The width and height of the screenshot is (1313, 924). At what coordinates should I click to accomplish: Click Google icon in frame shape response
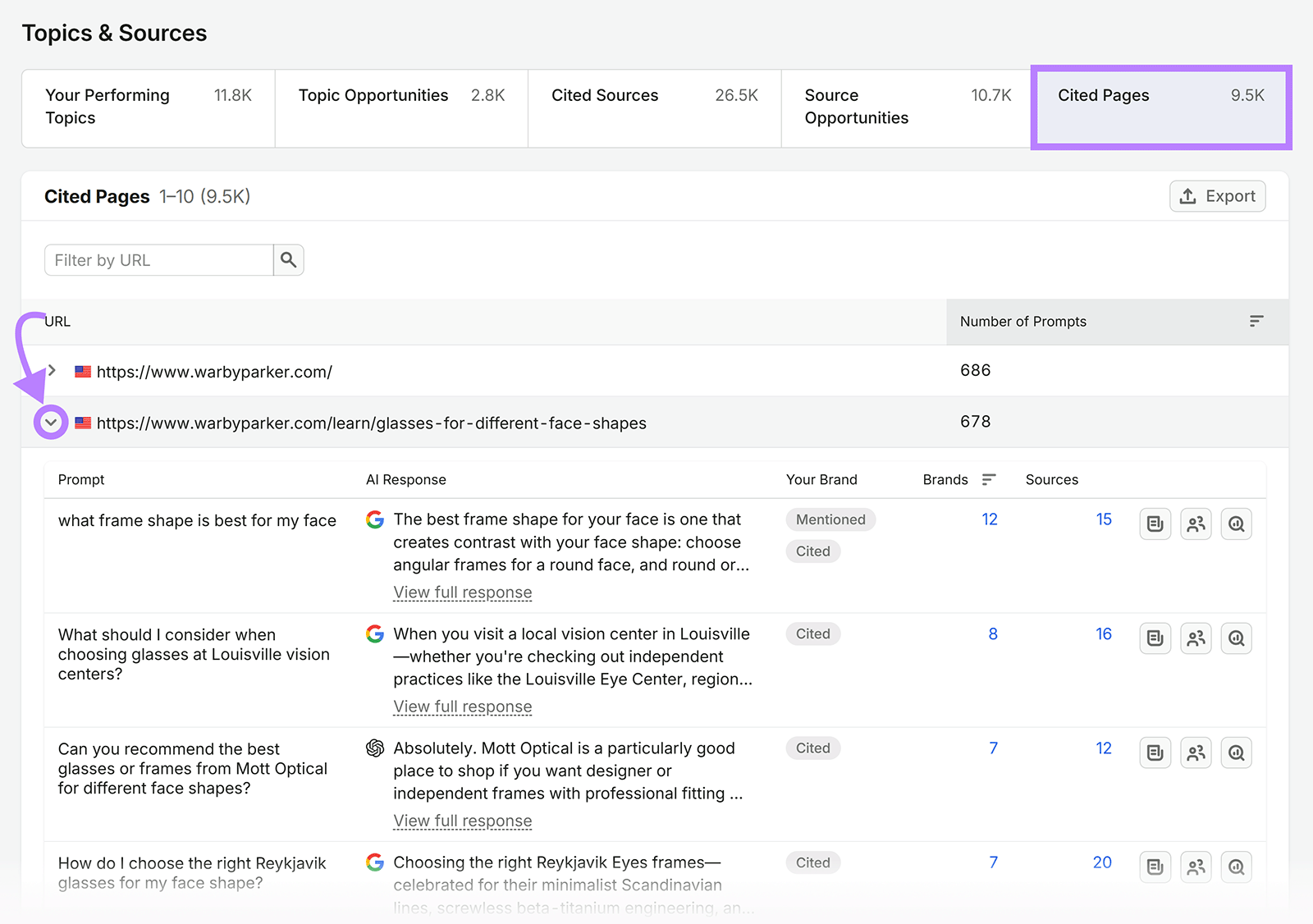[x=375, y=519]
